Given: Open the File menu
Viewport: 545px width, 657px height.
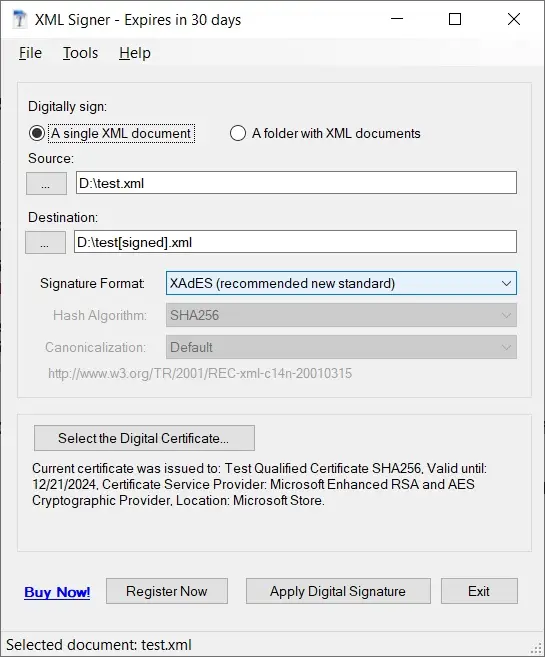Looking at the screenshot, I should click(30, 53).
